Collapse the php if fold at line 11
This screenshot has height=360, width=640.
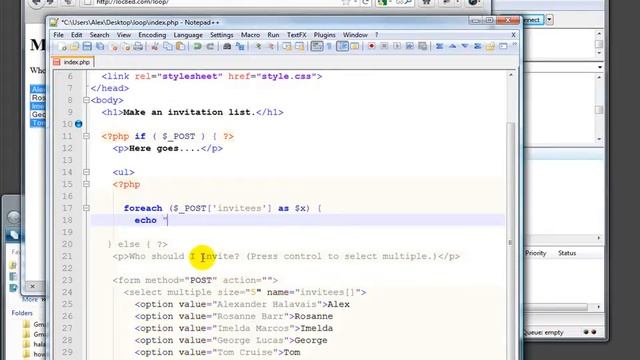click(86, 136)
